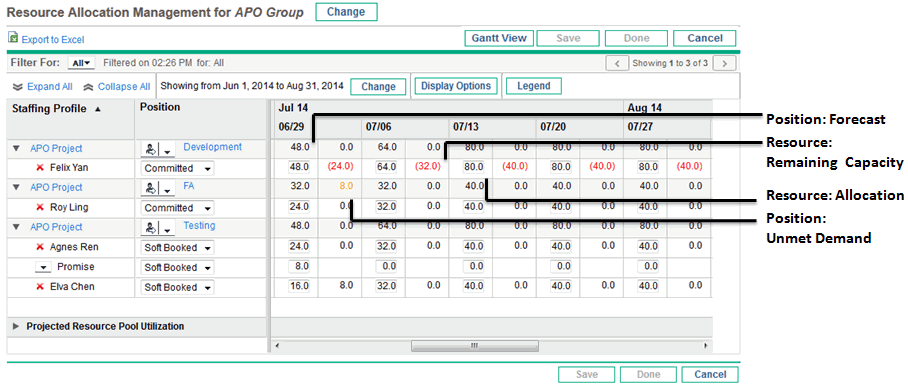Remove Elva Chen using red X icon

click(40, 287)
